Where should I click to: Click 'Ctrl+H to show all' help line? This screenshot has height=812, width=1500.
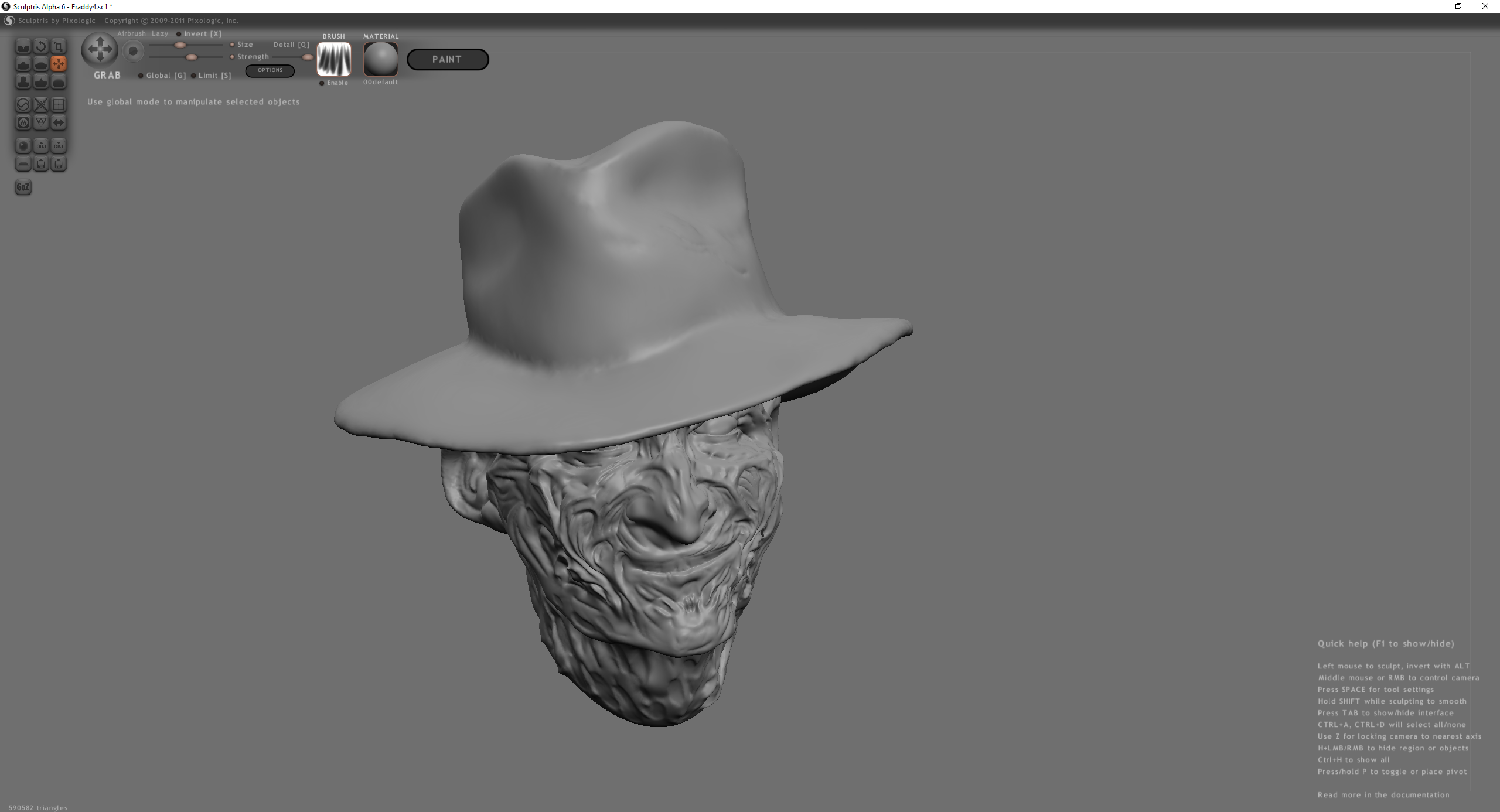[x=1354, y=760]
